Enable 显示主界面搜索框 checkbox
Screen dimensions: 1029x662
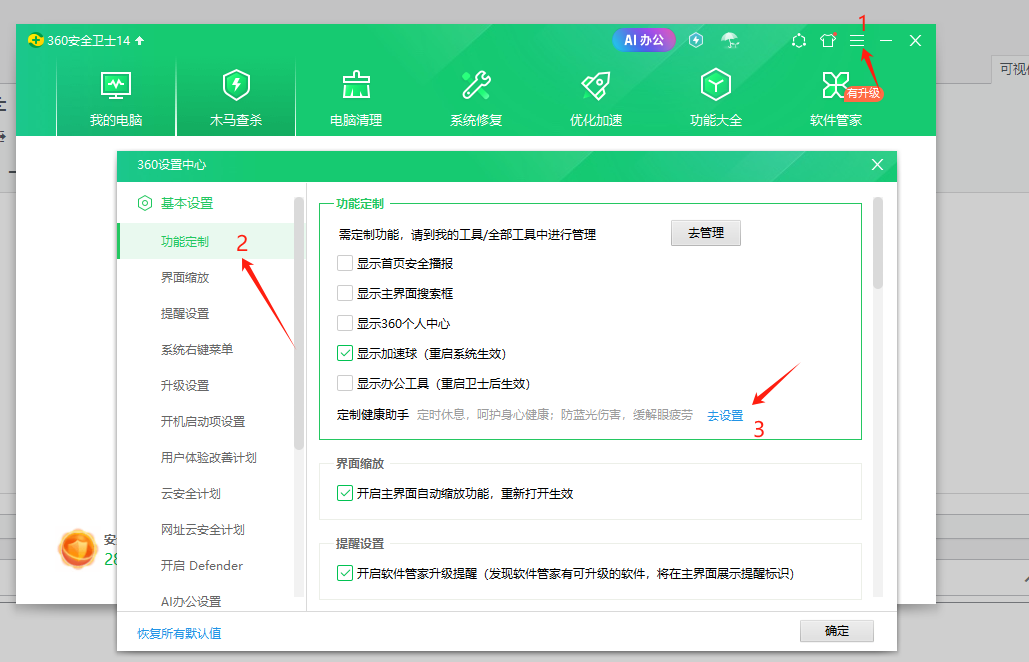pos(345,293)
